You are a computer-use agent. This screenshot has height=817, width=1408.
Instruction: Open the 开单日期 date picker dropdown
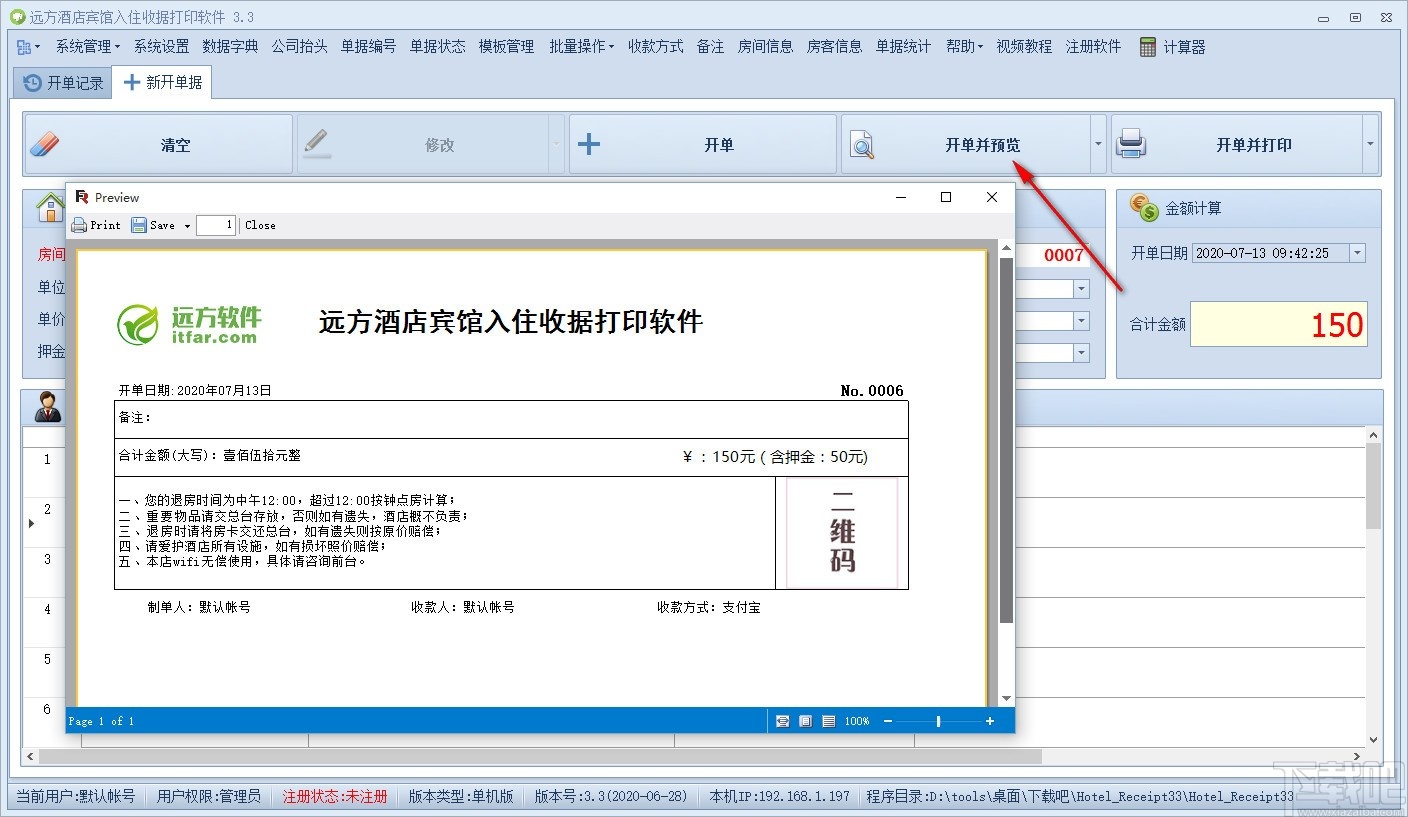(1357, 253)
